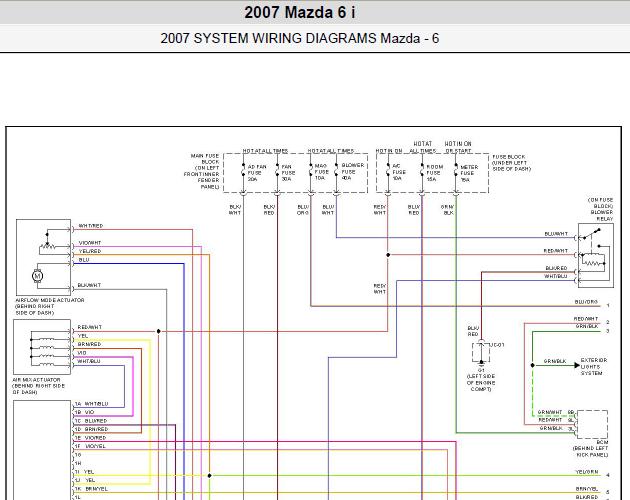The width and height of the screenshot is (630, 500).
Task: Click the '1F VIO/YEL' connector pin label
Action: point(90,447)
